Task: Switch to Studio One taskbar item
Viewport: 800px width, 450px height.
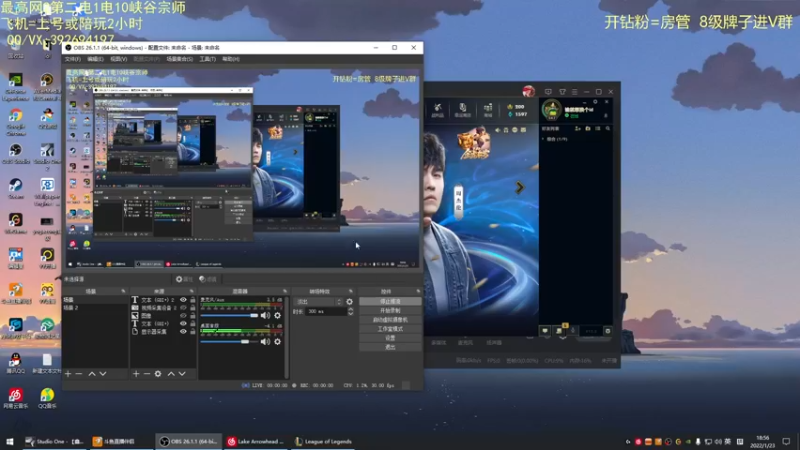Action: [54, 441]
